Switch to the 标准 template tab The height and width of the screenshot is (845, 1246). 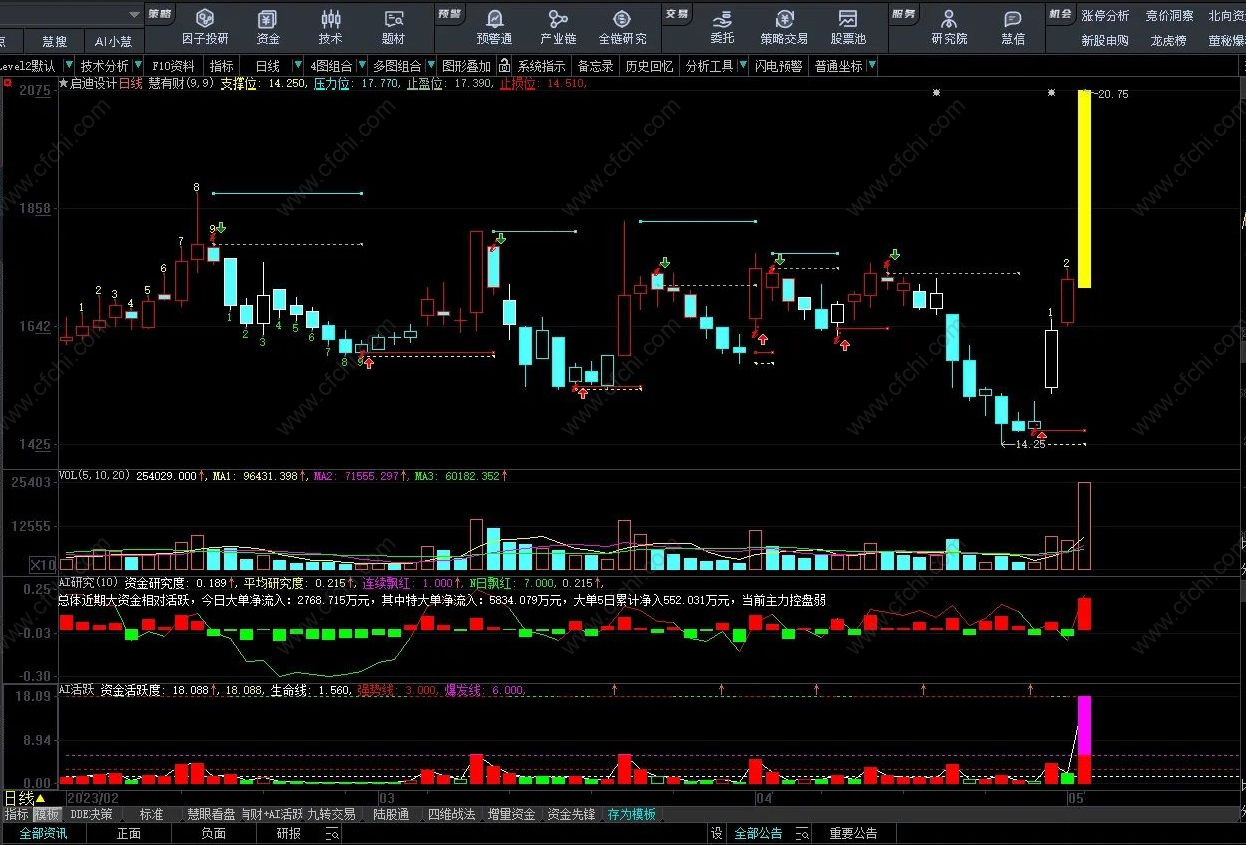click(x=151, y=815)
